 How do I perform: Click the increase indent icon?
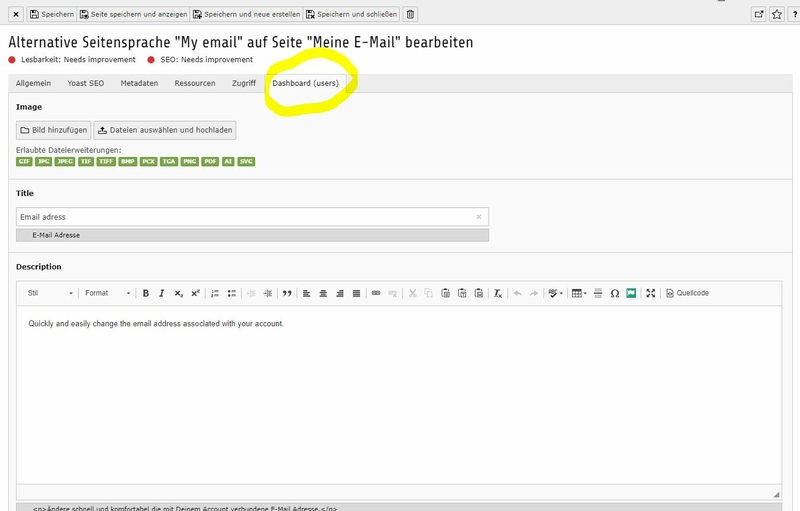[267, 293]
